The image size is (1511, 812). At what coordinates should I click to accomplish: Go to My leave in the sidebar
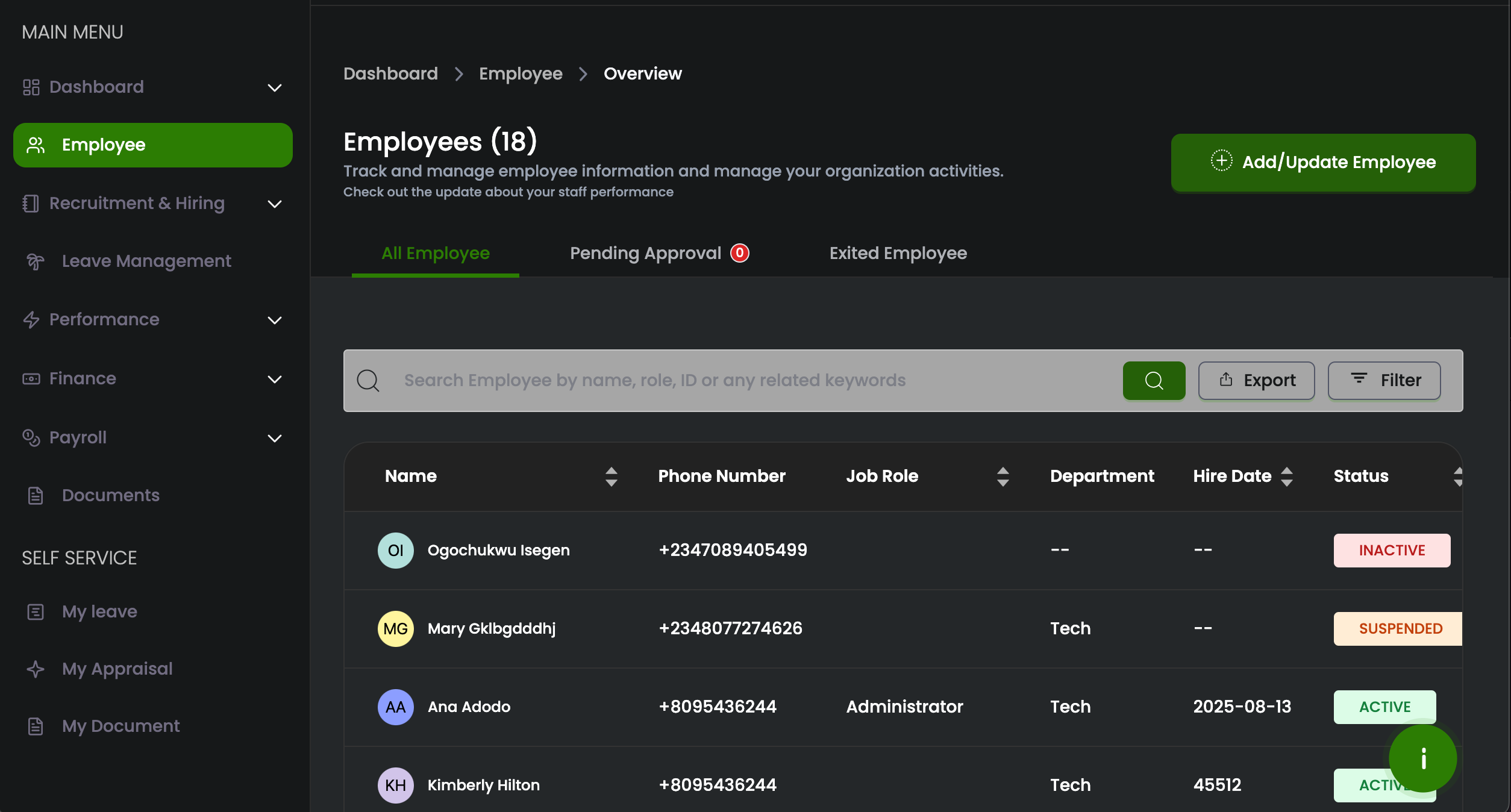pyautogui.click(x=99, y=611)
